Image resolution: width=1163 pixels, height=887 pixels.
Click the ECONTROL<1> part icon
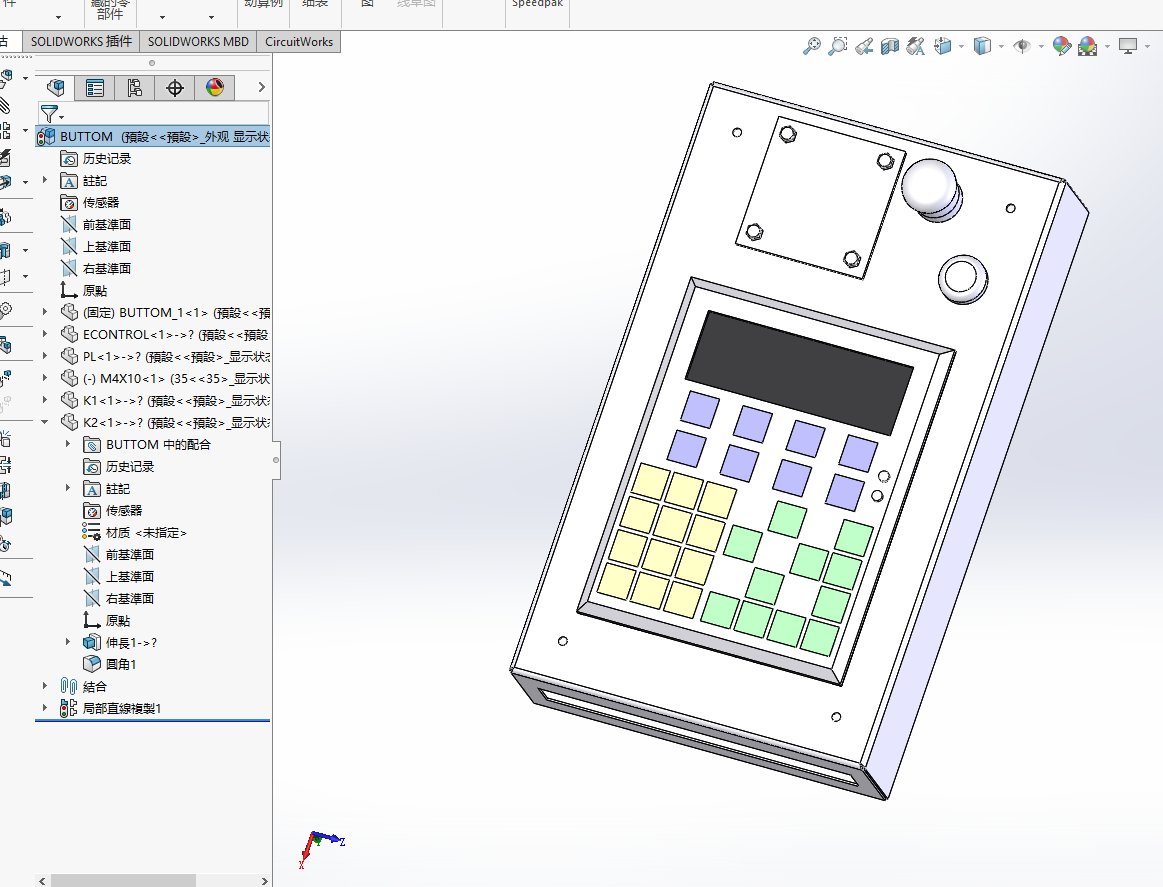click(69, 334)
